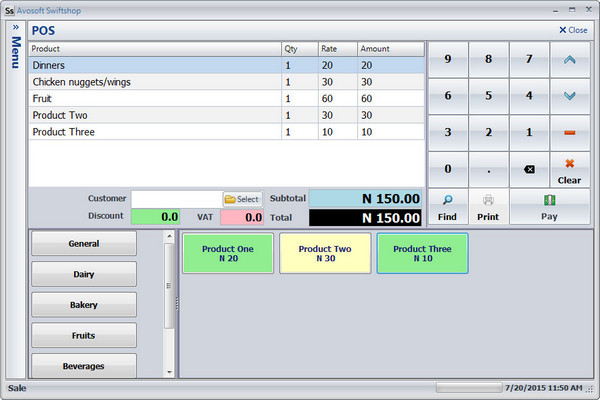Select the Chicken nuggets/wings row
Screen dimensions: 600x400
[227, 82]
